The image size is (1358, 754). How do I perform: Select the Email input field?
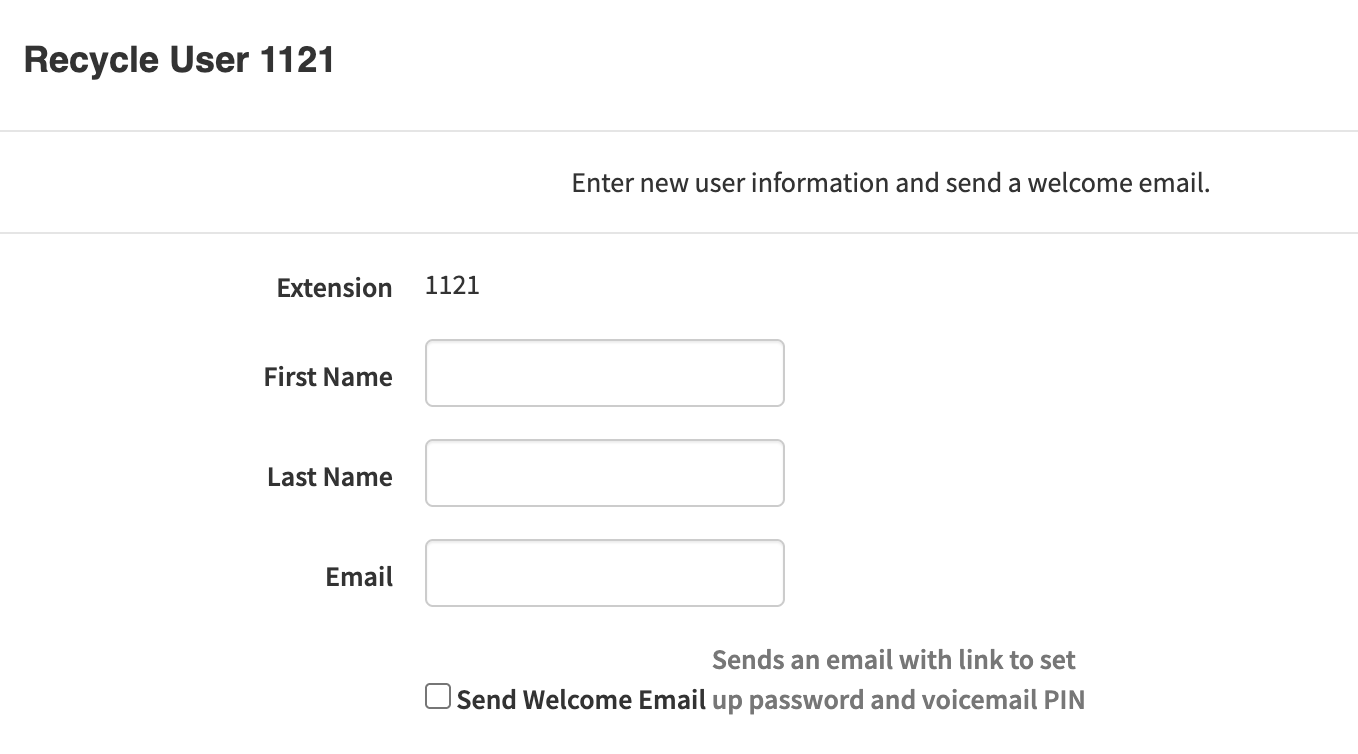click(604, 573)
